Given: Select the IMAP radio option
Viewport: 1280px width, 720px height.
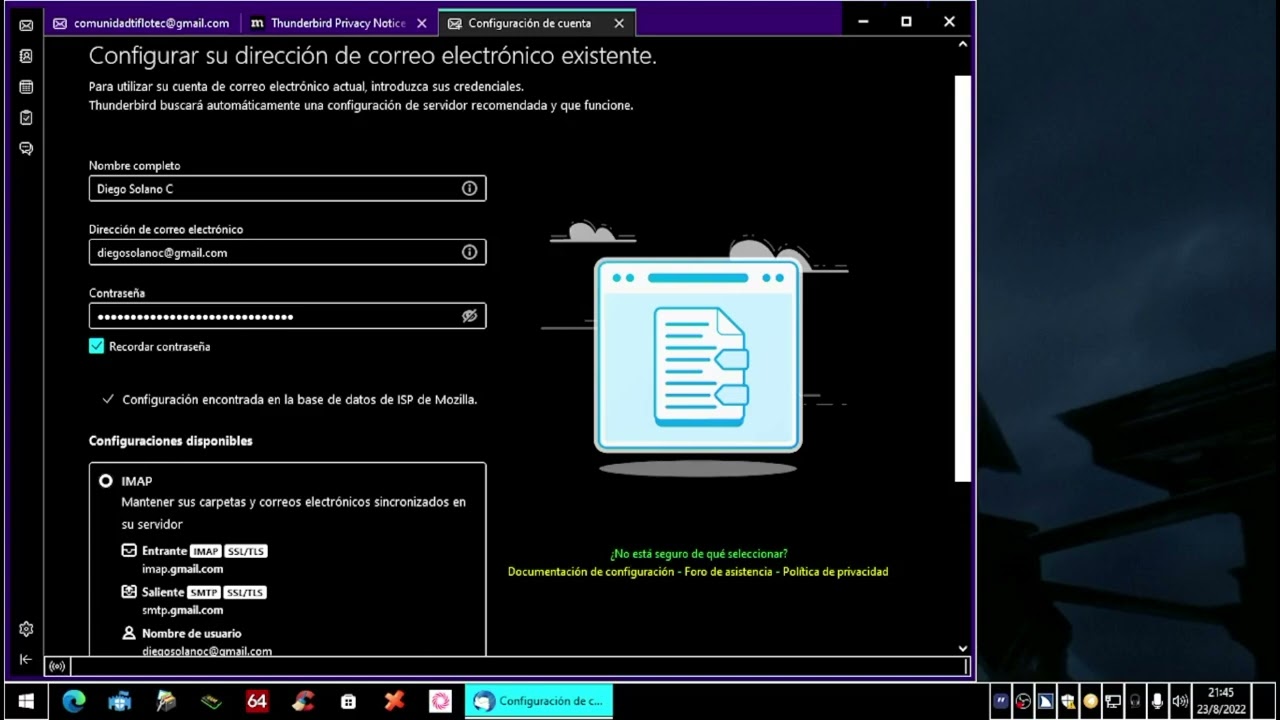Looking at the screenshot, I should point(105,481).
